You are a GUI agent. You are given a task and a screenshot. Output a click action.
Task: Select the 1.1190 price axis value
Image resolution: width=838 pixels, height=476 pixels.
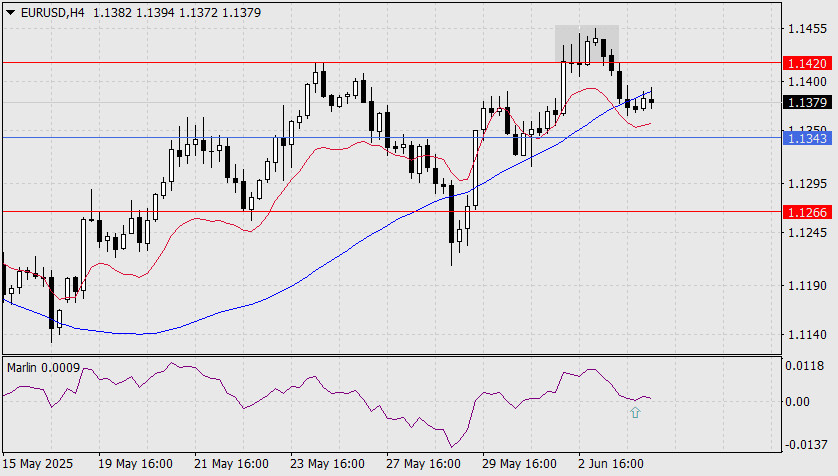coord(807,286)
